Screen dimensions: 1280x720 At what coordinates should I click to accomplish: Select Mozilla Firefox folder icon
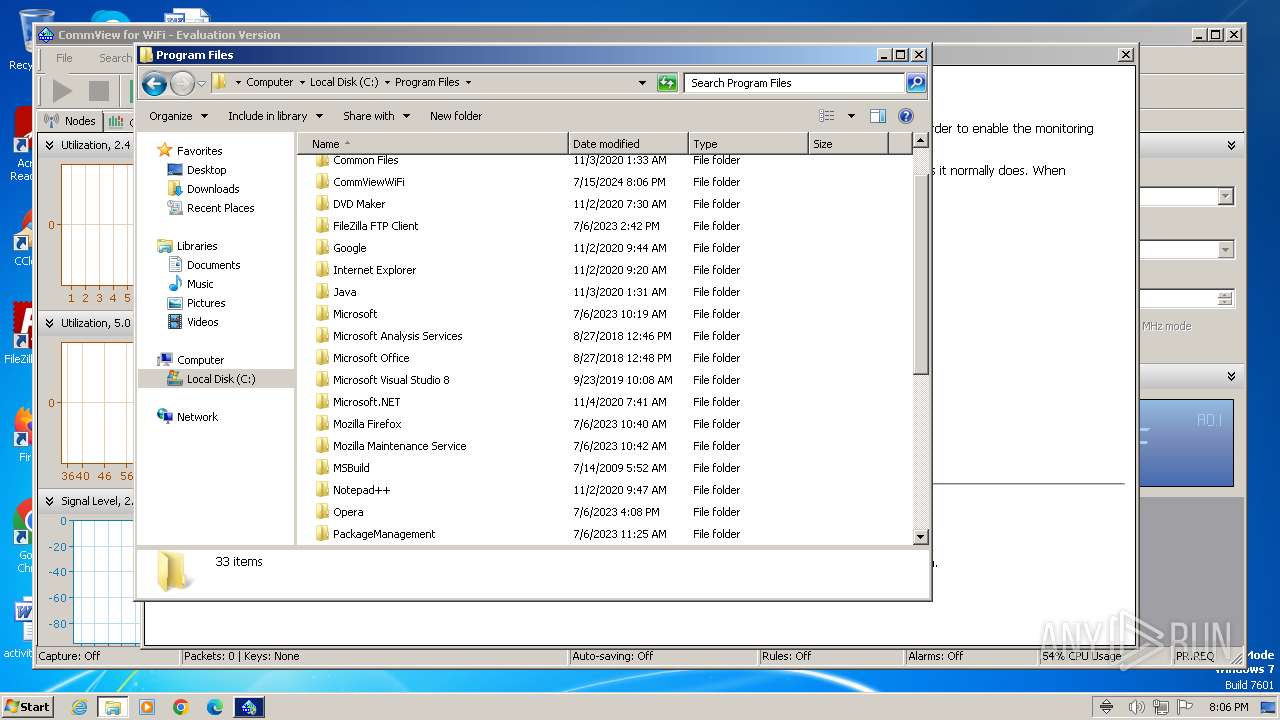pyautogui.click(x=322, y=424)
